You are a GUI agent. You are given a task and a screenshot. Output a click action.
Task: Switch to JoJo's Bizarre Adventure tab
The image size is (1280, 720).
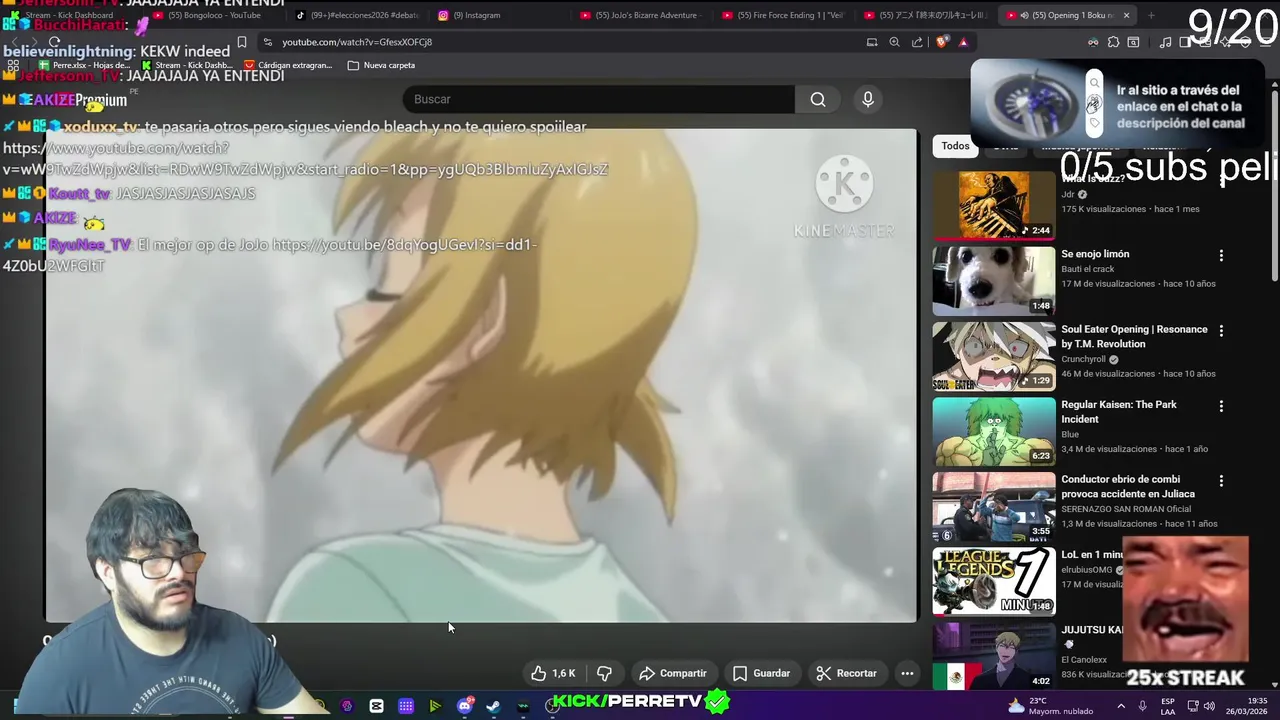click(x=640, y=15)
